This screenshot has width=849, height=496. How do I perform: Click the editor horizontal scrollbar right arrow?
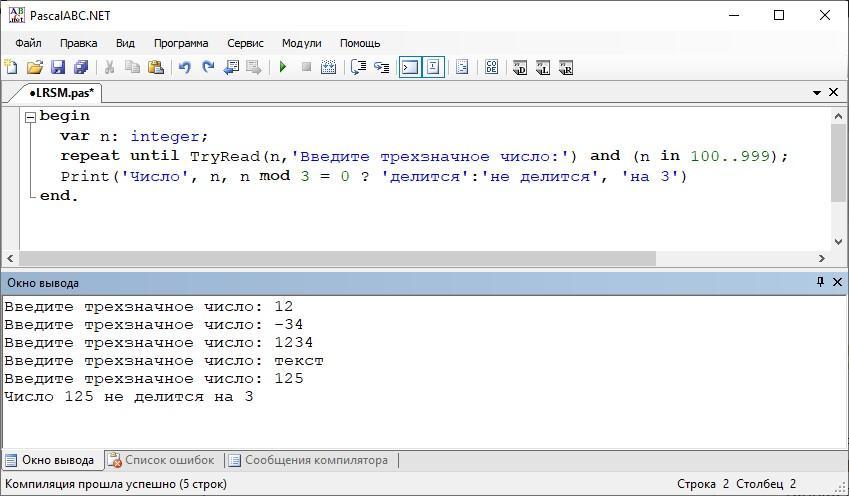tap(821, 259)
